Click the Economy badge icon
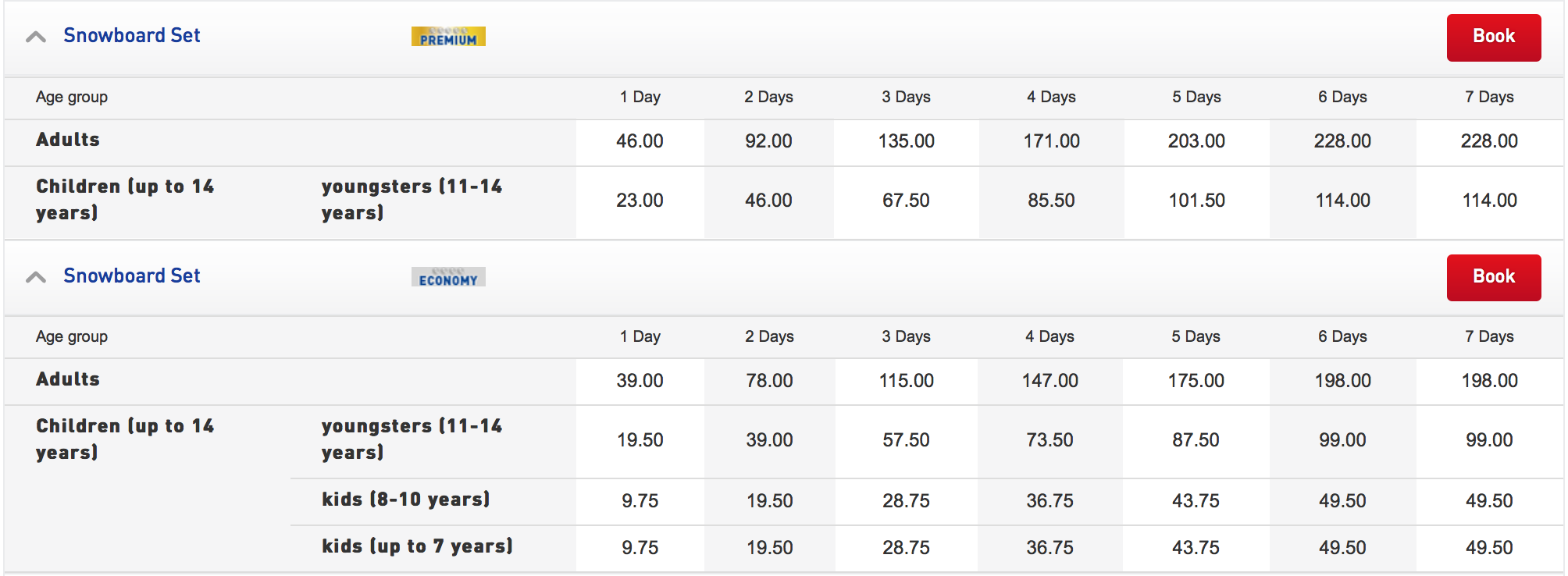 pos(448,277)
